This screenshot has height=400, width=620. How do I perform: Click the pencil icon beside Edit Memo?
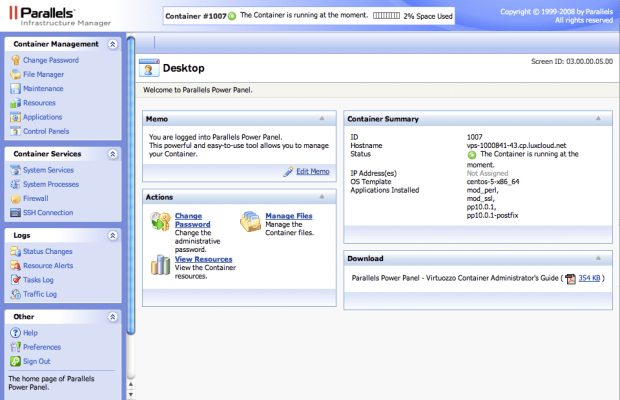[x=288, y=172]
